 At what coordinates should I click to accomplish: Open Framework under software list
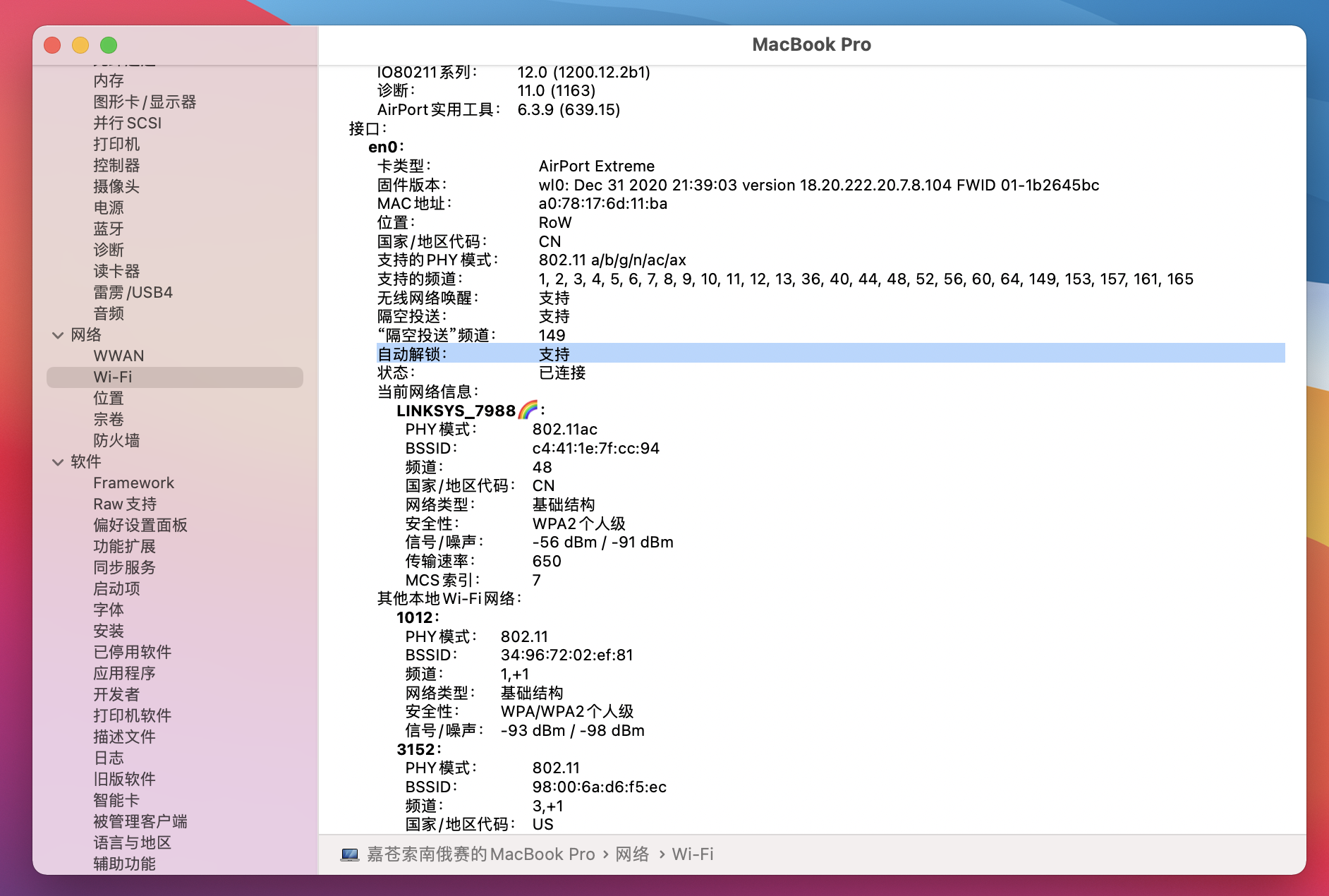(133, 483)
